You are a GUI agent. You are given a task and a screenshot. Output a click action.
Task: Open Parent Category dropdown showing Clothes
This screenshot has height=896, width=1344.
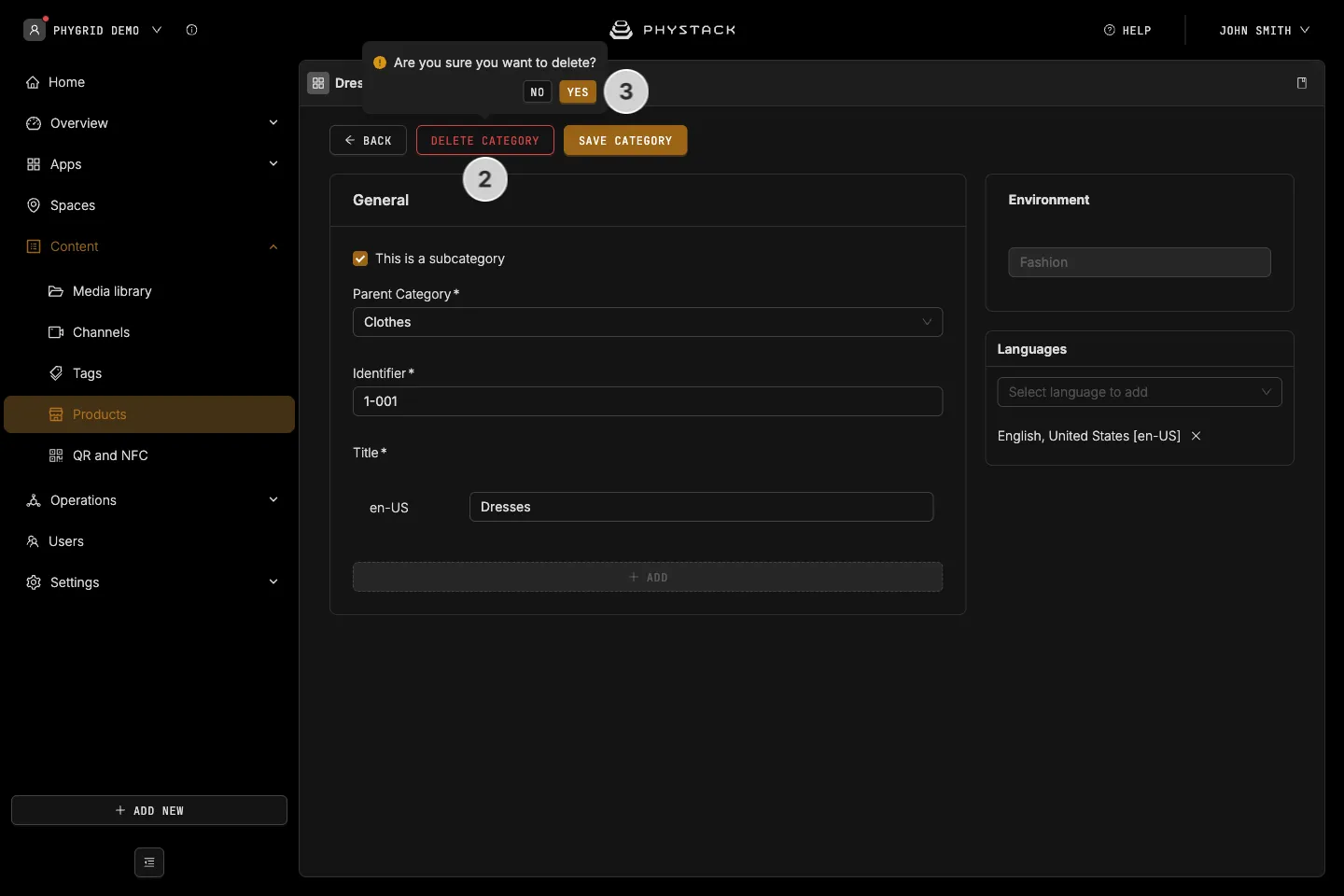[x=648, y=322]
